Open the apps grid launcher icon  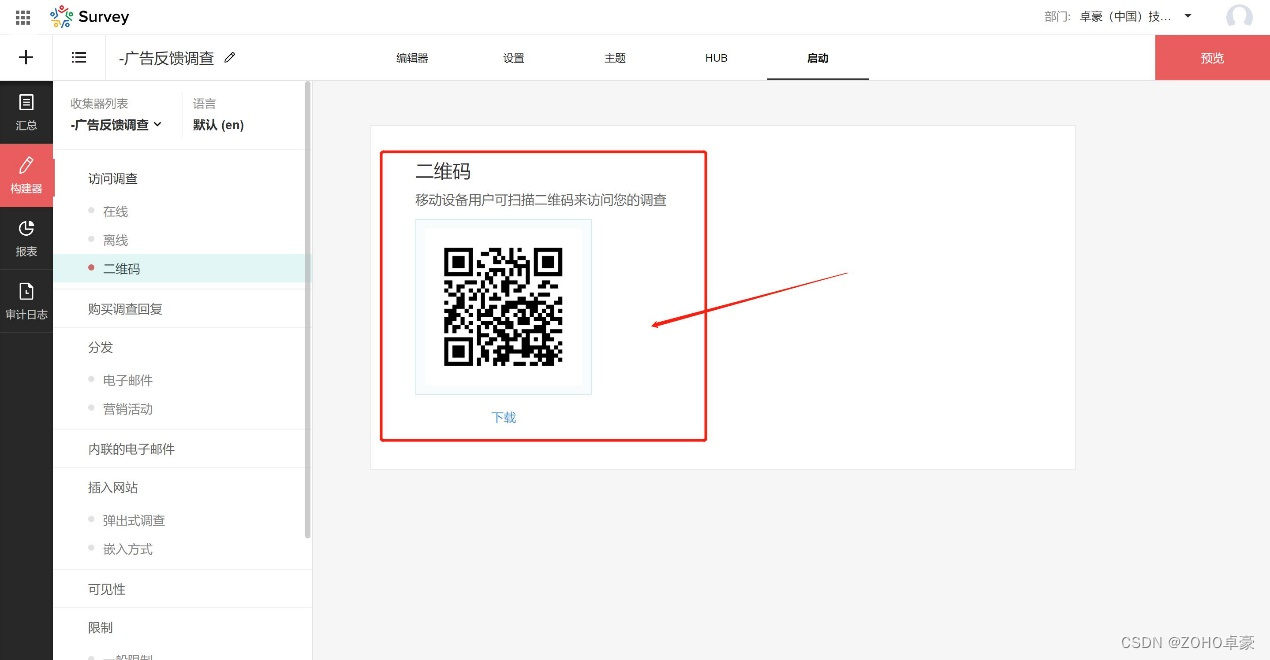(23, 17)
